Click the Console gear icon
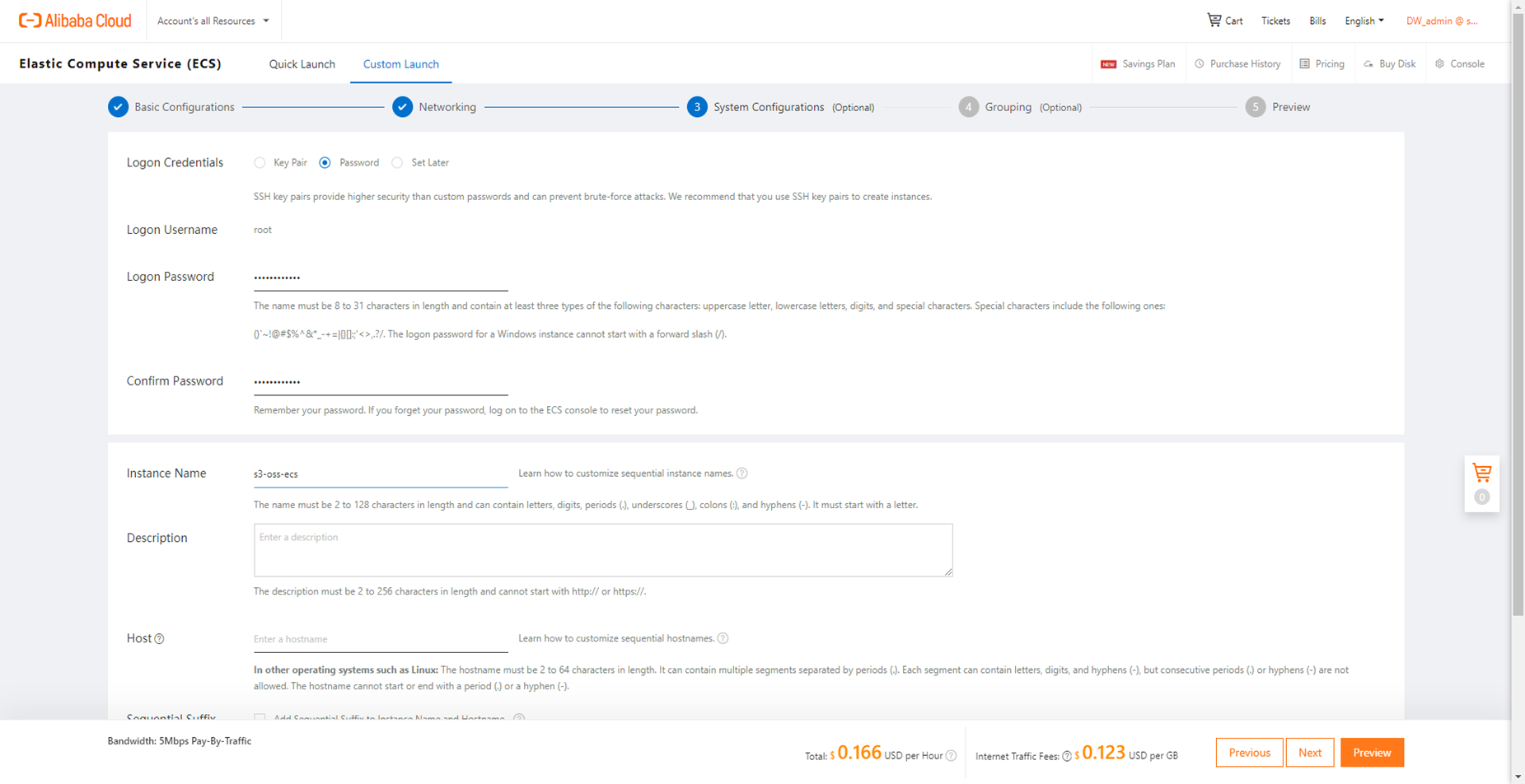 [x=1439, y=63]
